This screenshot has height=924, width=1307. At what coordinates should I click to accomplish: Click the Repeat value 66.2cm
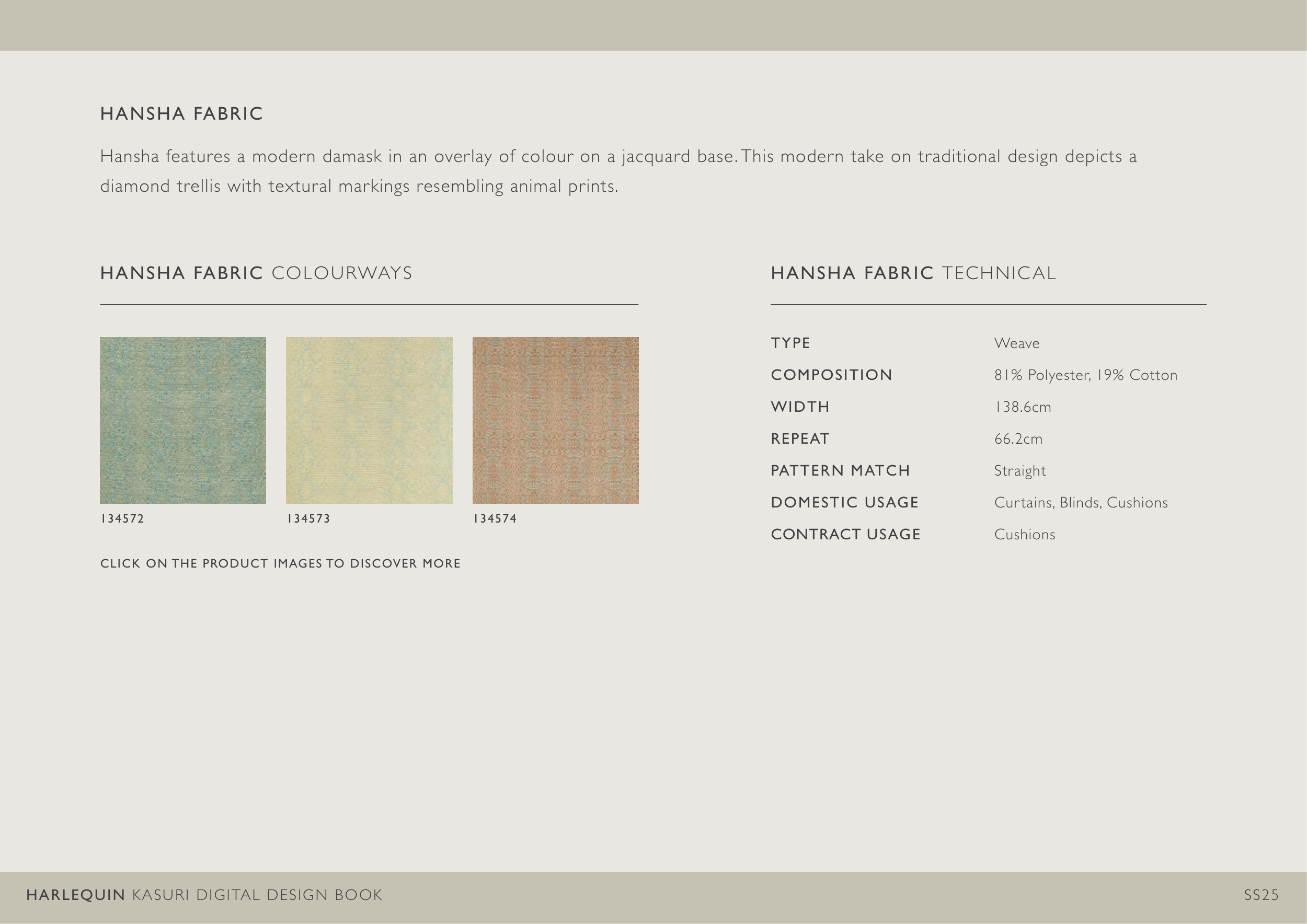pyautogui.click(x=1018, y=438)
